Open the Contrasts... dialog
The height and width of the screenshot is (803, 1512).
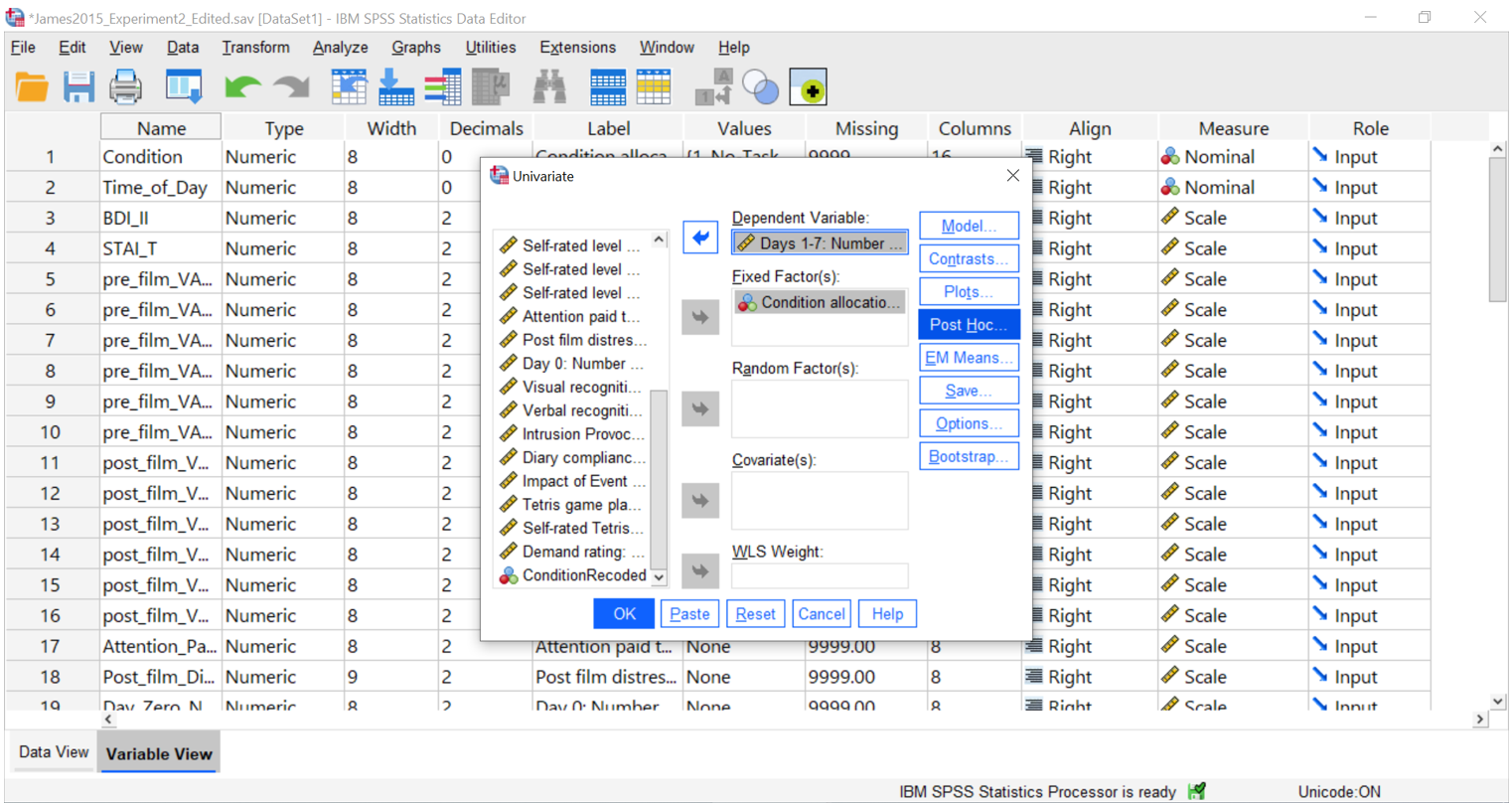[x=969, y=258]
